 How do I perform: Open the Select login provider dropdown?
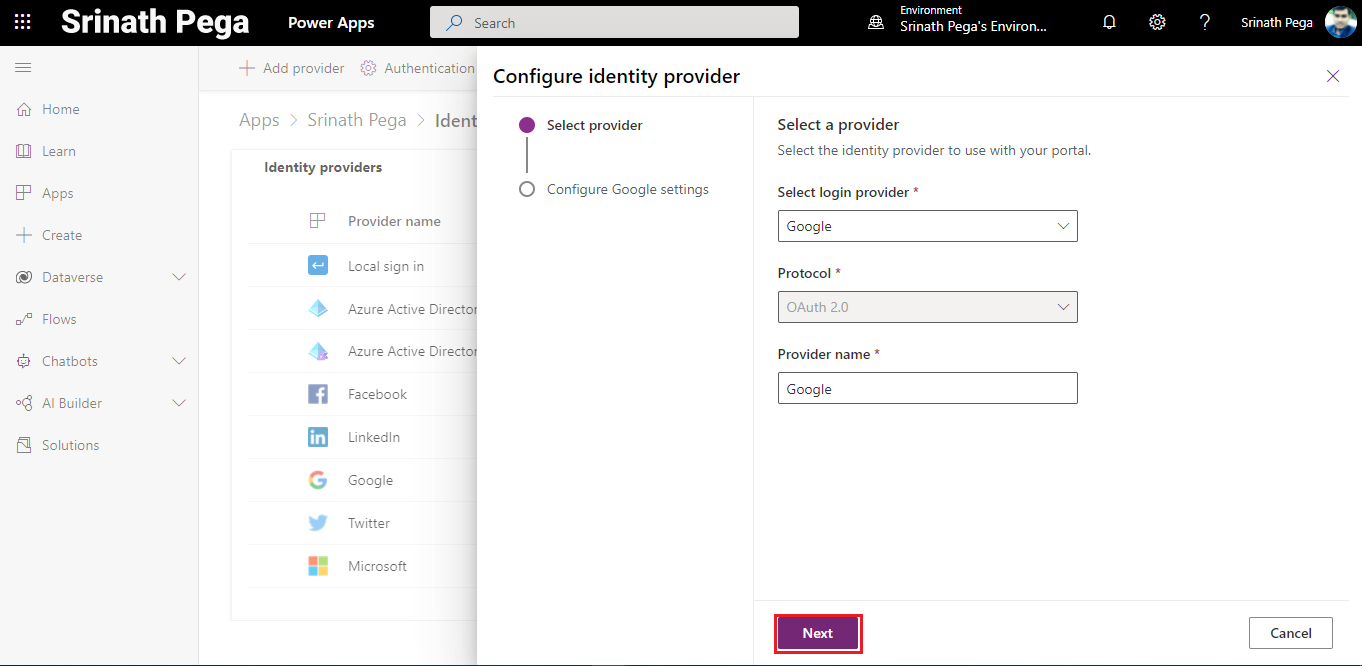pyautogui.click(x=927, y=226)
